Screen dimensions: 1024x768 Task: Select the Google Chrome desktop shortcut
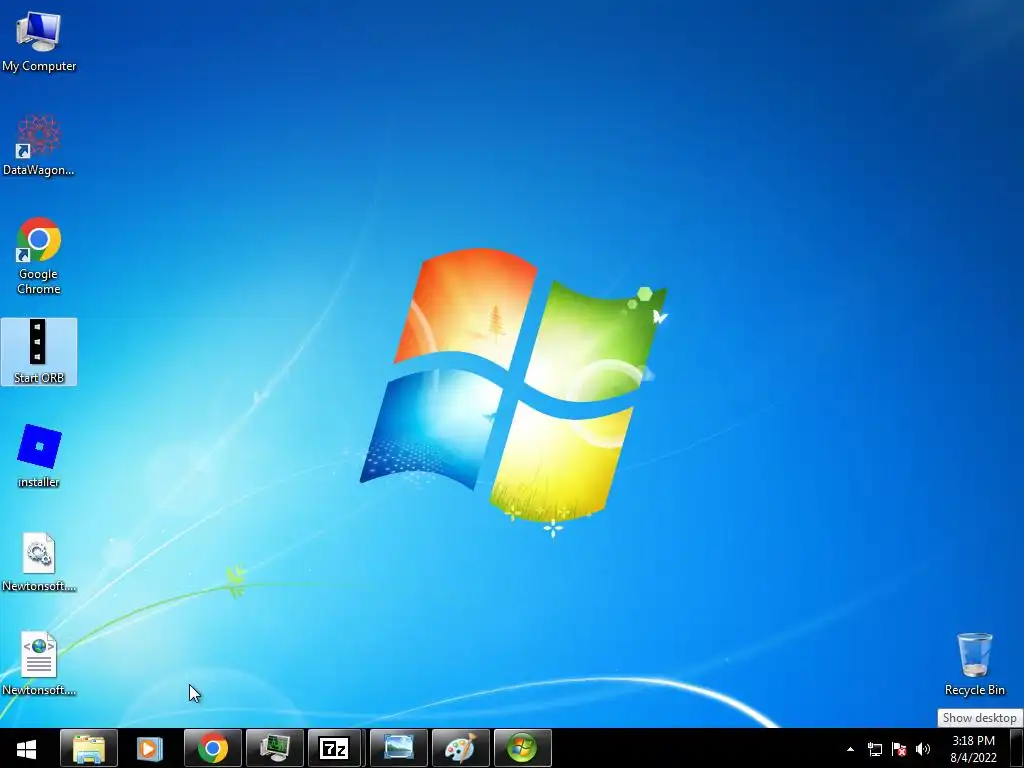click(x=39, y=256)
